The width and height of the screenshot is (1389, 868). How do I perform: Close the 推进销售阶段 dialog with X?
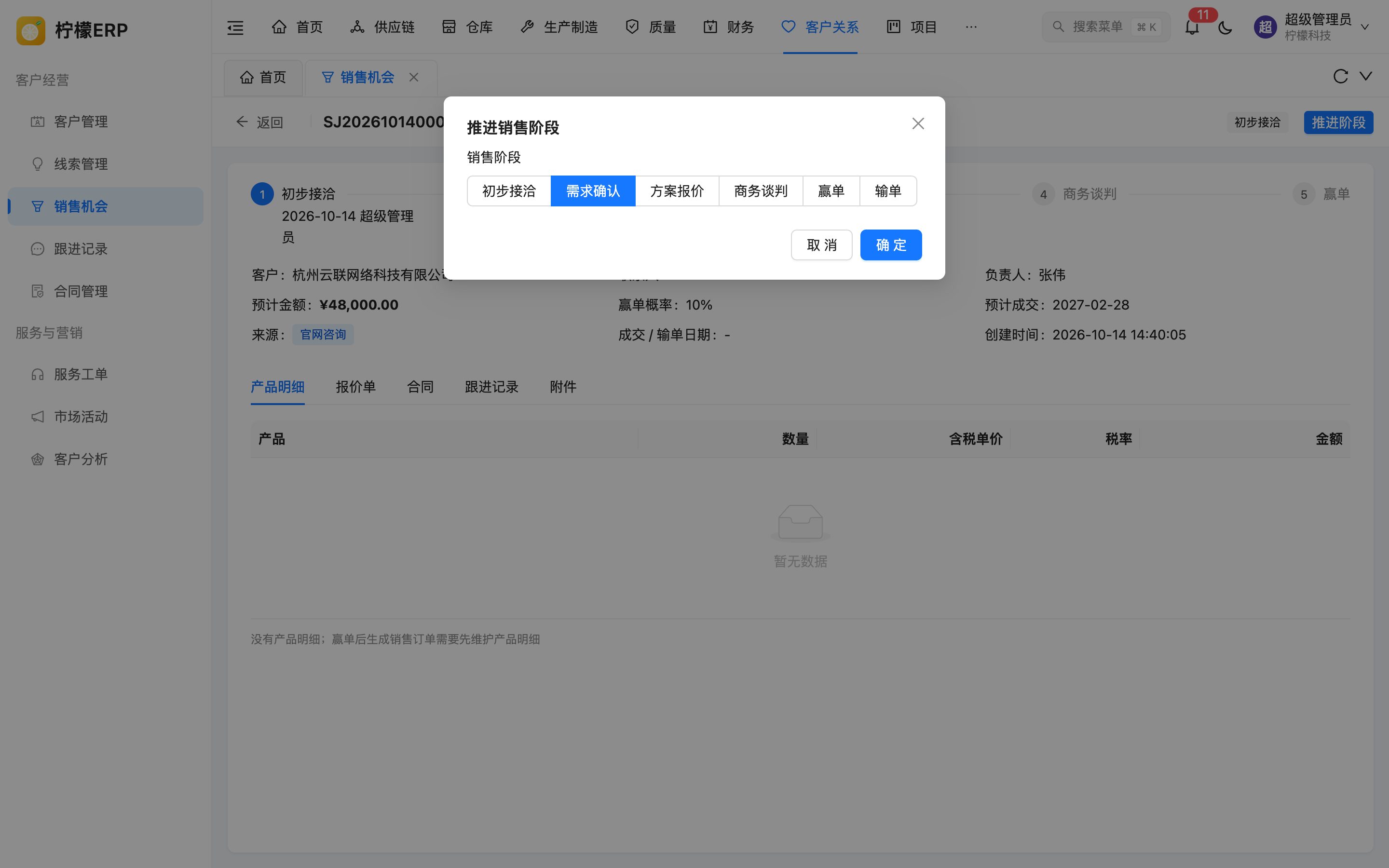(918, 123)
